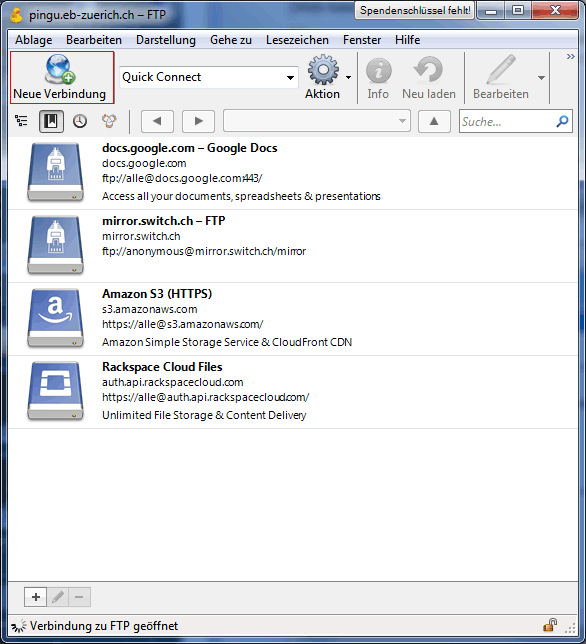
Task: Show more toolbar items chevron
Action: tap(570, 57)
